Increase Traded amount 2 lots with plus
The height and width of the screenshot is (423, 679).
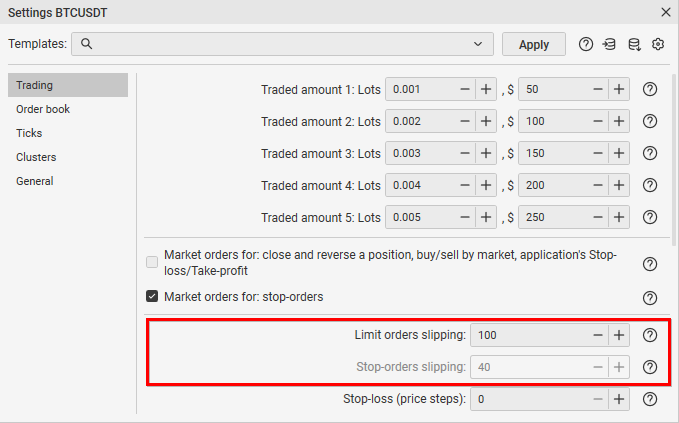point(486,121)
